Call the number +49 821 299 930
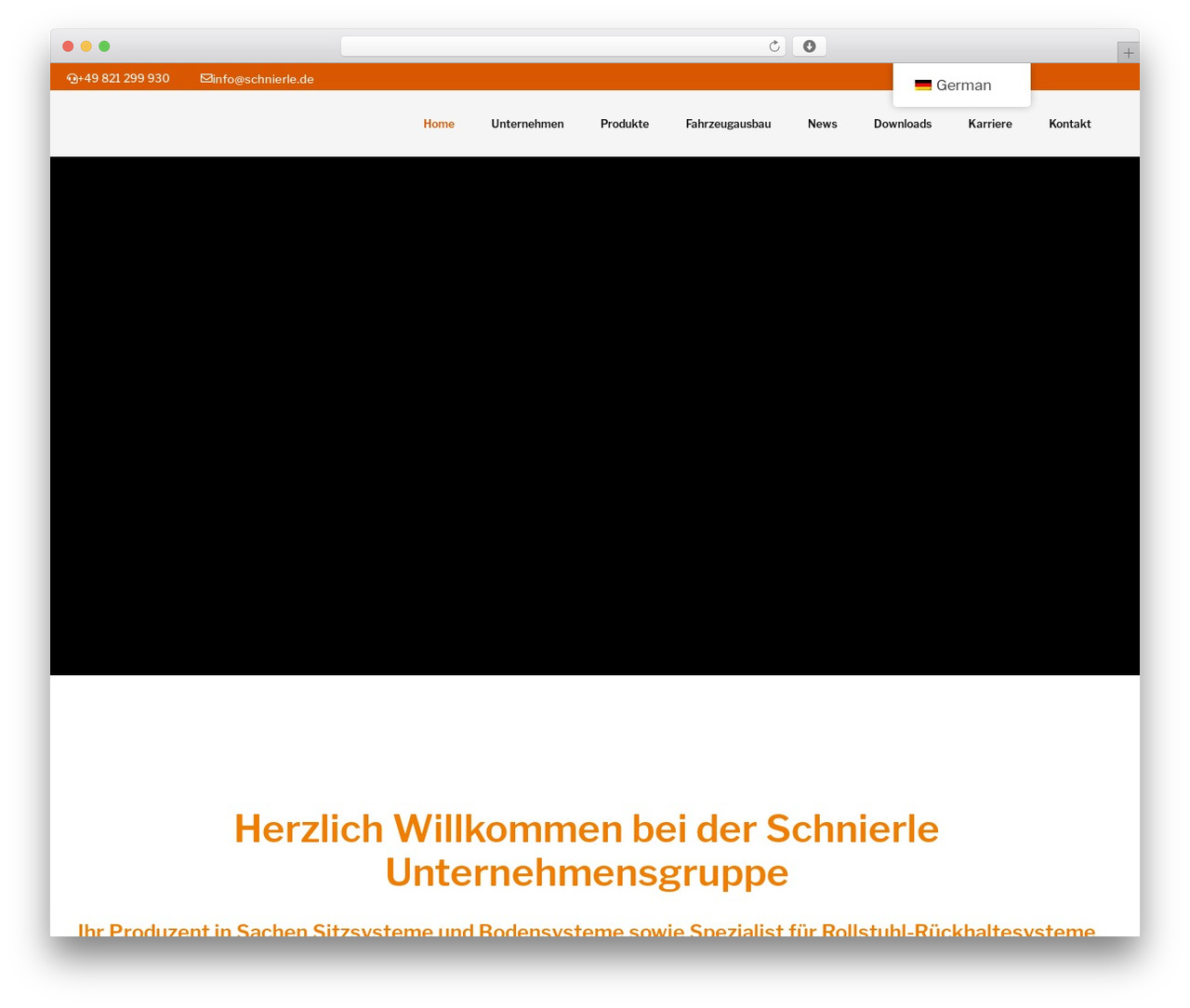This screenshot has height=1008, width=1190. [125, 78]
